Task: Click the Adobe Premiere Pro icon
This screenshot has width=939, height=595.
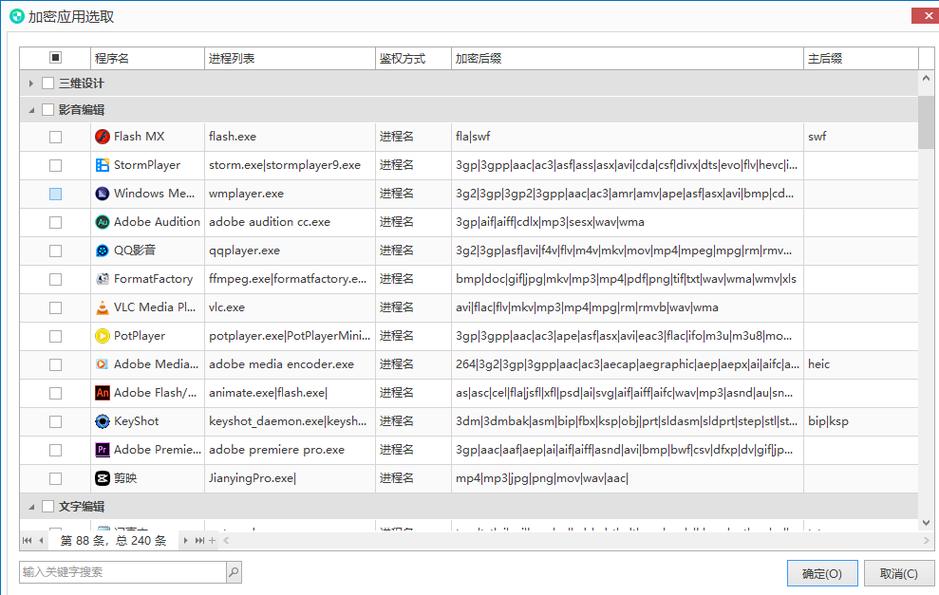Action: point(102,450)
